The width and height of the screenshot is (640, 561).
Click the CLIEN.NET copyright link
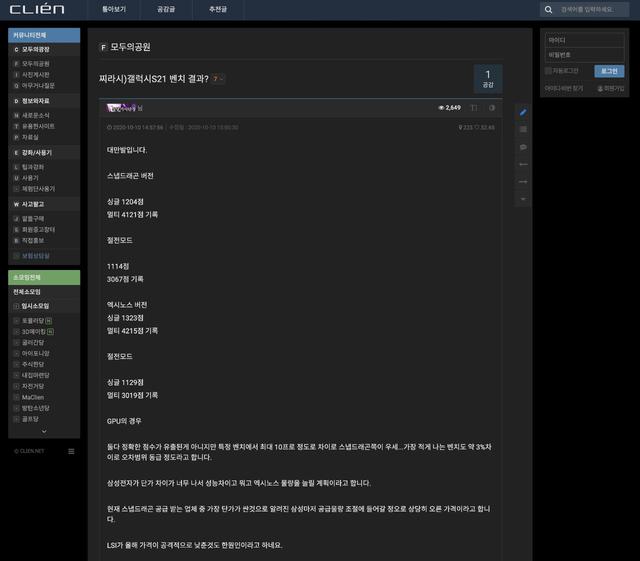click(29, 451)
